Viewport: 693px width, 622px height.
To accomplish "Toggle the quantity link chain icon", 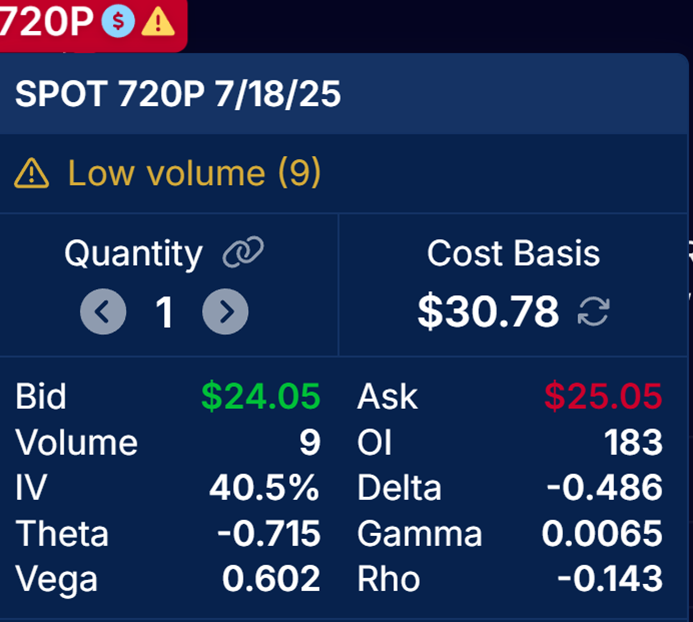I will (243, 252).
